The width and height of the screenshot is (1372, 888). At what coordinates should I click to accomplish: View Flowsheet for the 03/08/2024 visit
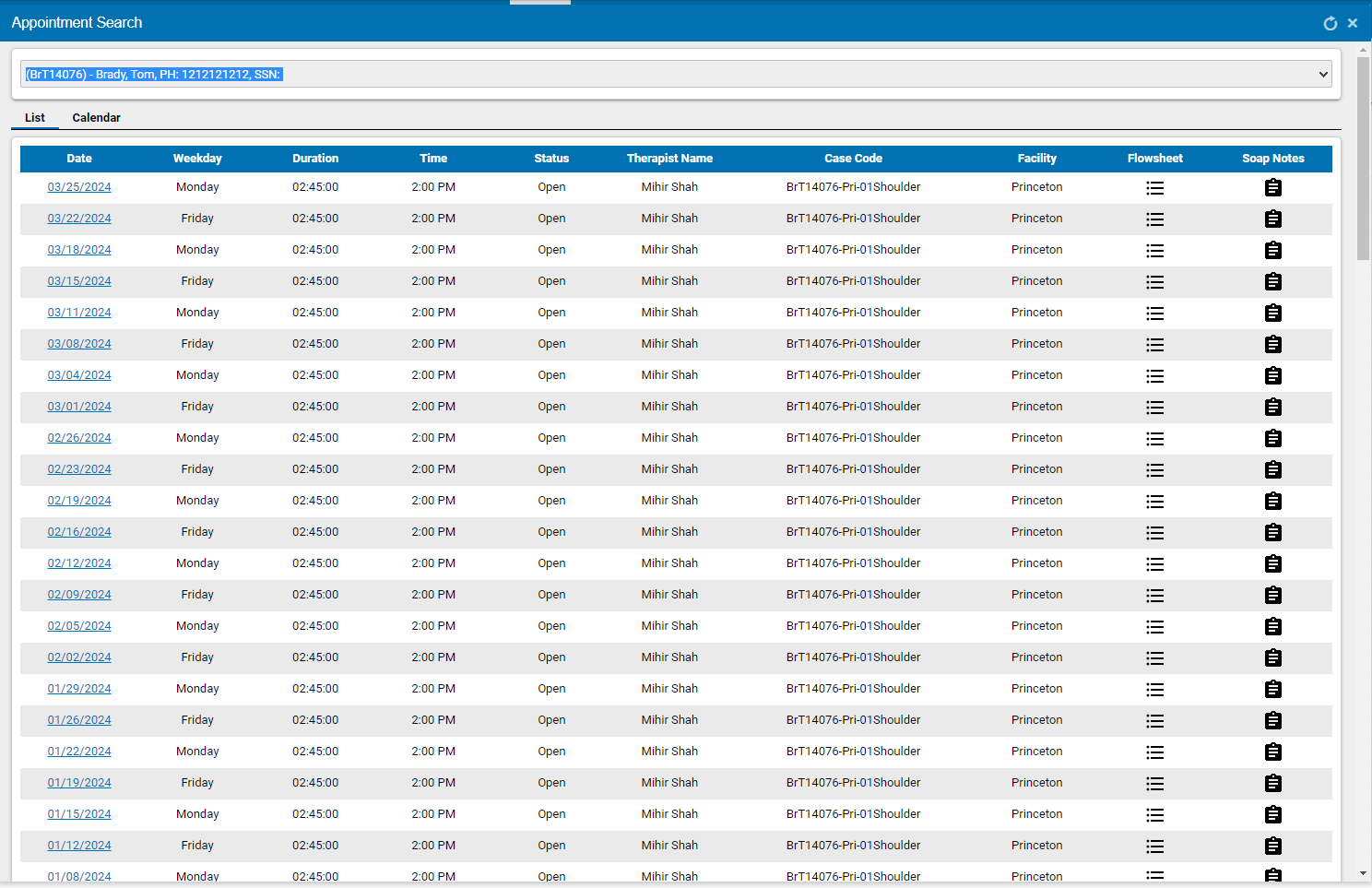1155,344
